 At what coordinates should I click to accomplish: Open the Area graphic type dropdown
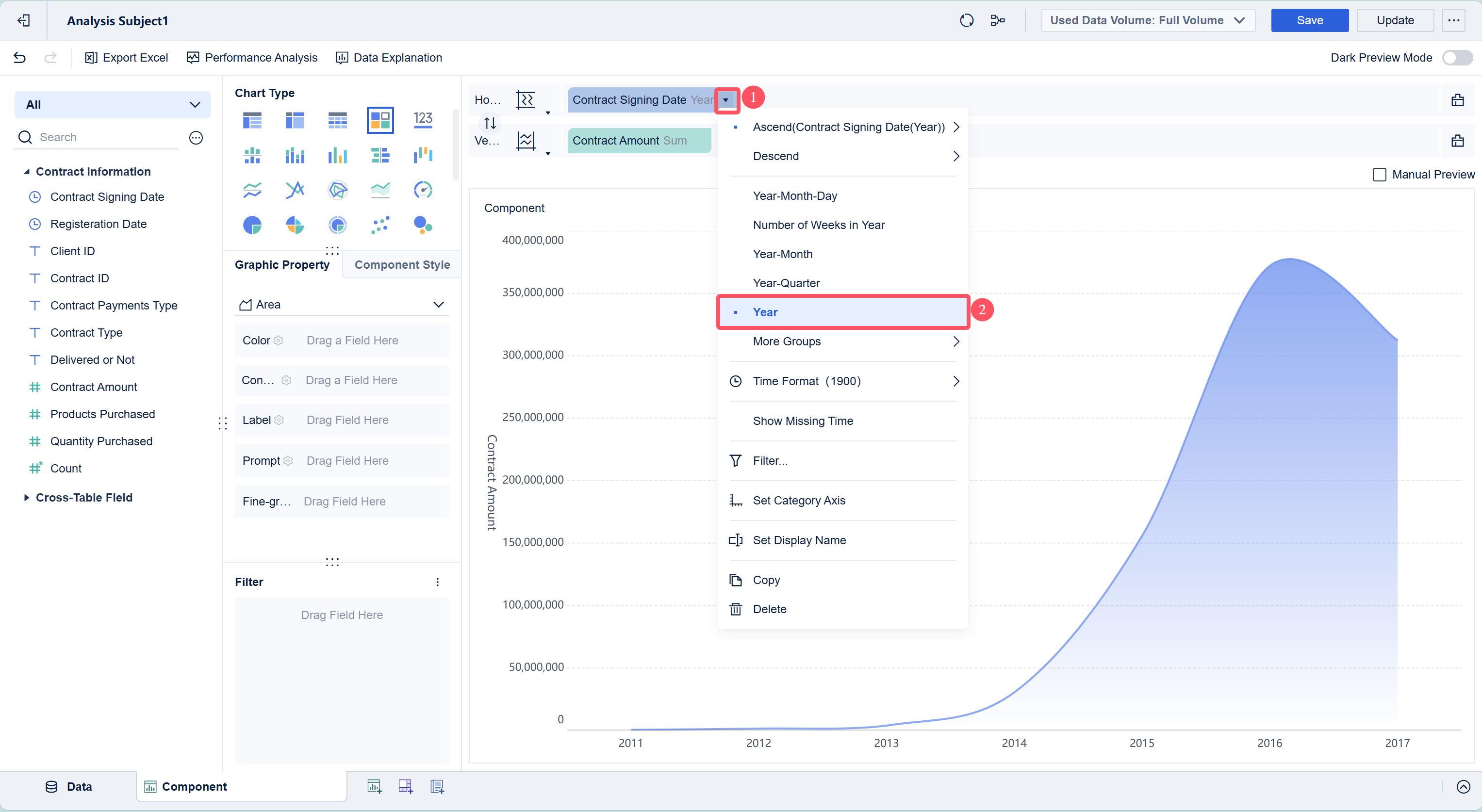[x=342, y=305]
